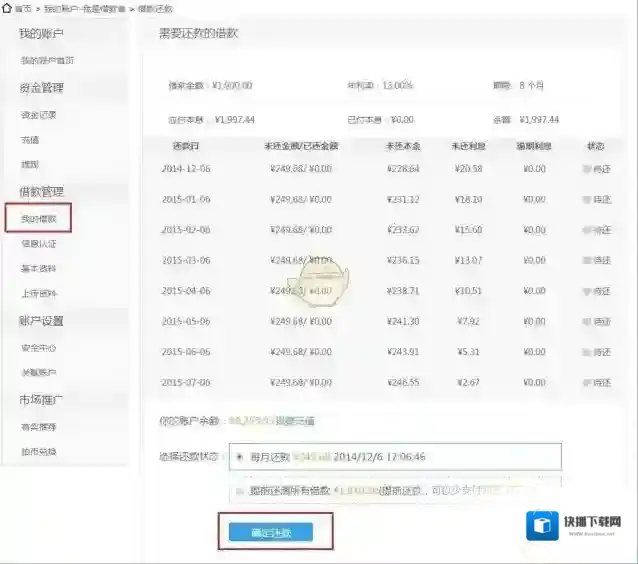The height and width of the screenshot is (564, 638).
Task: Open 拍币兑换 in the sidebar
Action: pos(38,451)
